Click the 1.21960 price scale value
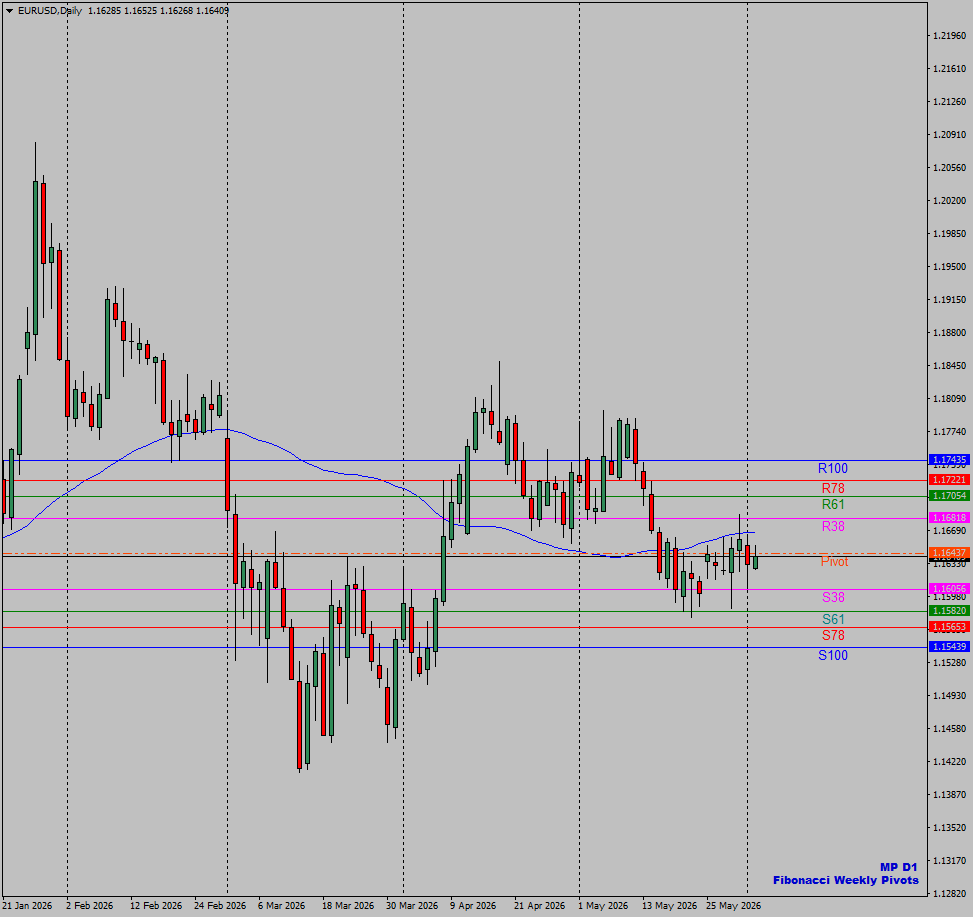 pyautogui.click(x=949, y=36)
